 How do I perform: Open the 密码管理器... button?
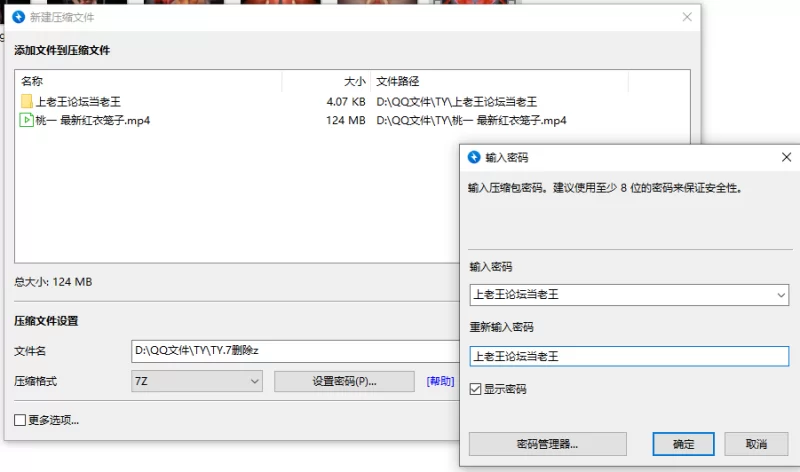(547, 444)
